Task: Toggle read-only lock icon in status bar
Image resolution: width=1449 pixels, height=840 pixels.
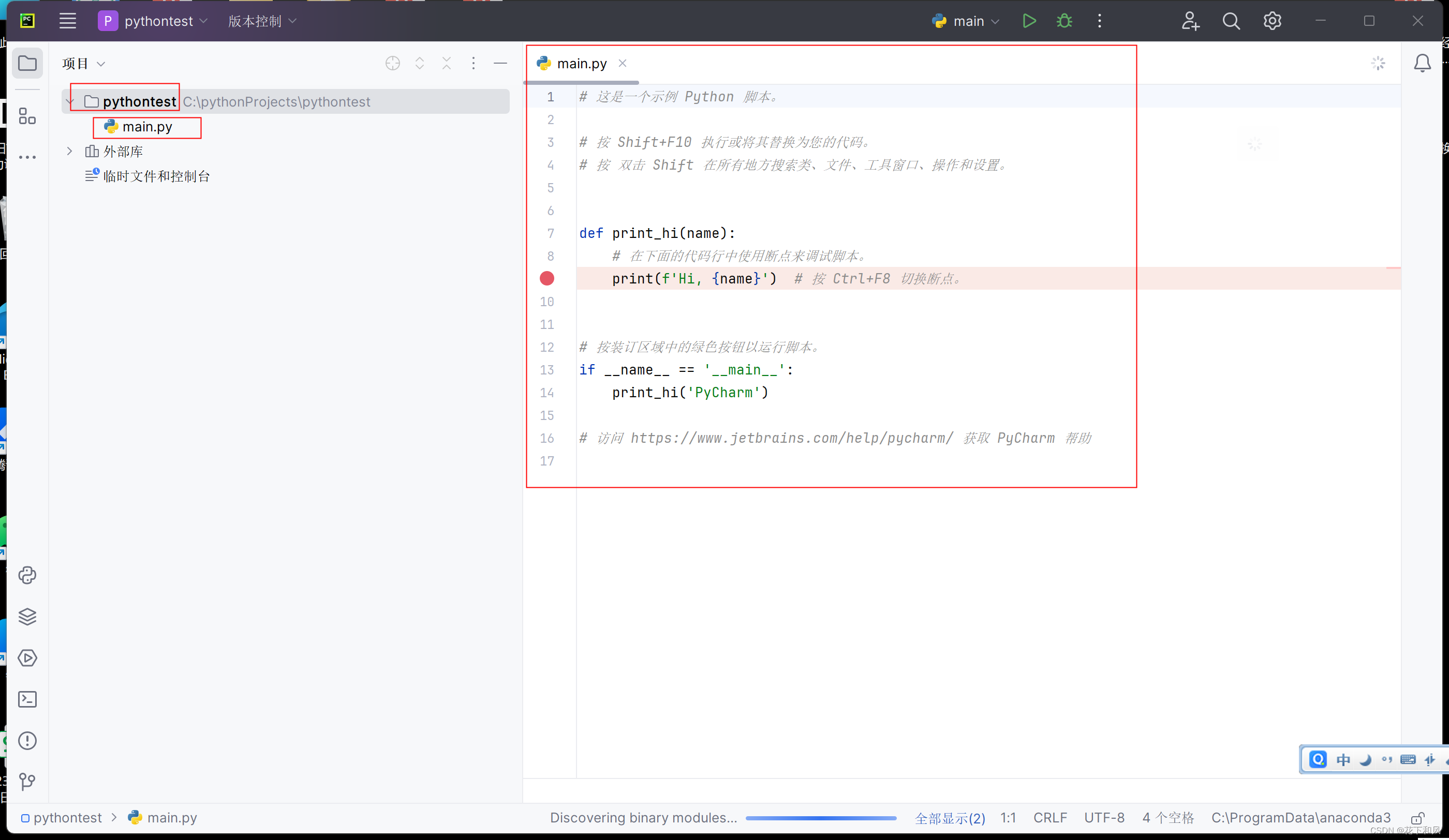Action: pos(1417,818)
